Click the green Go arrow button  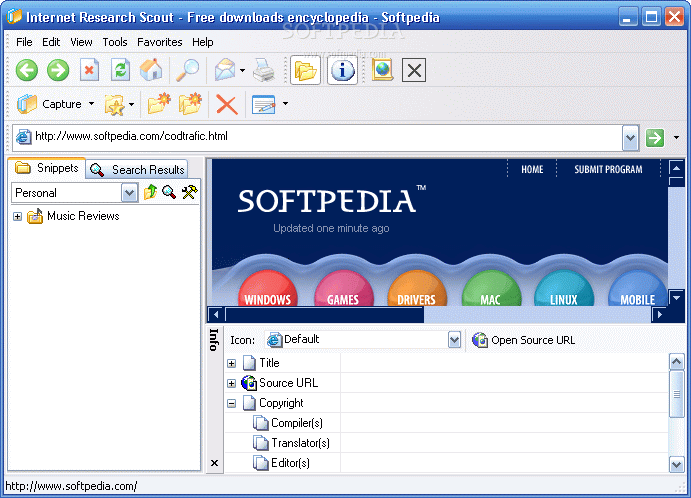[655, 138]
